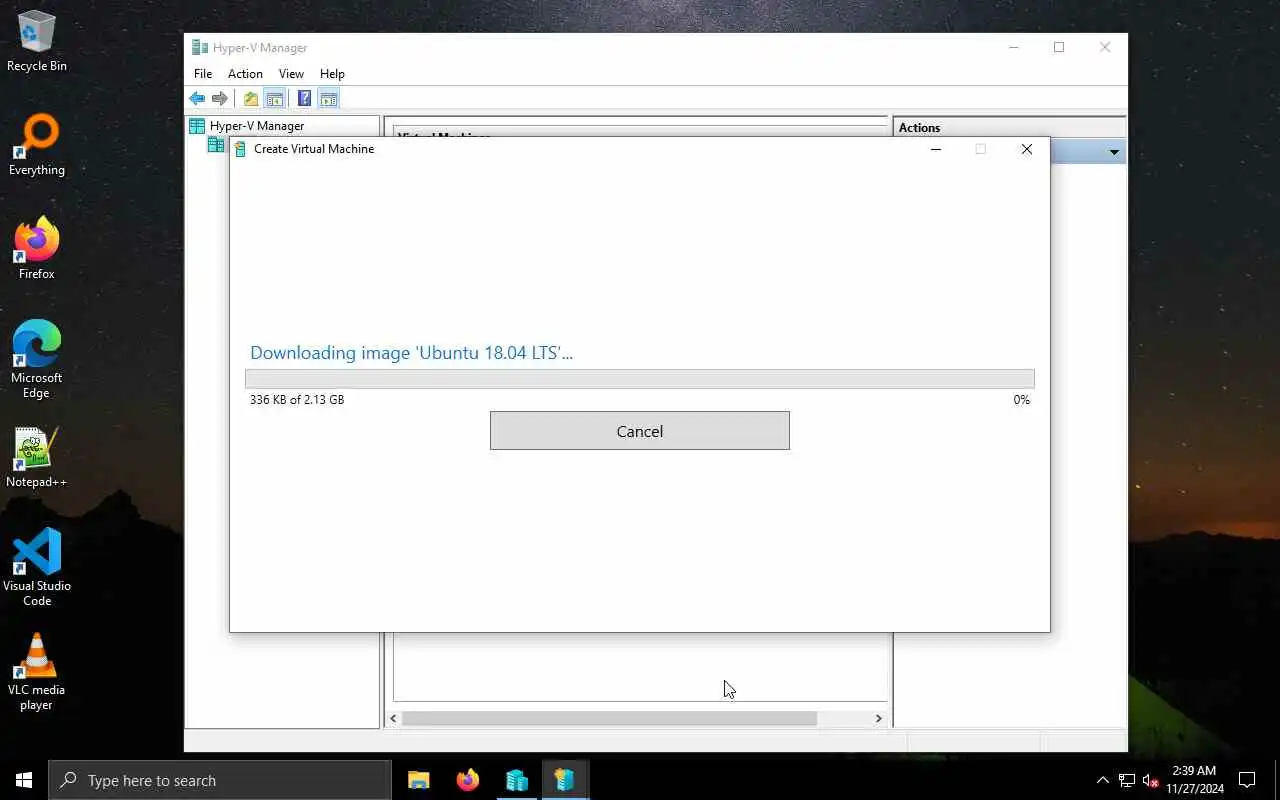Click the network status tray icon
Image resolution: width=1280 pixels, height=800 pixels.
click(x=1127, y=780)
